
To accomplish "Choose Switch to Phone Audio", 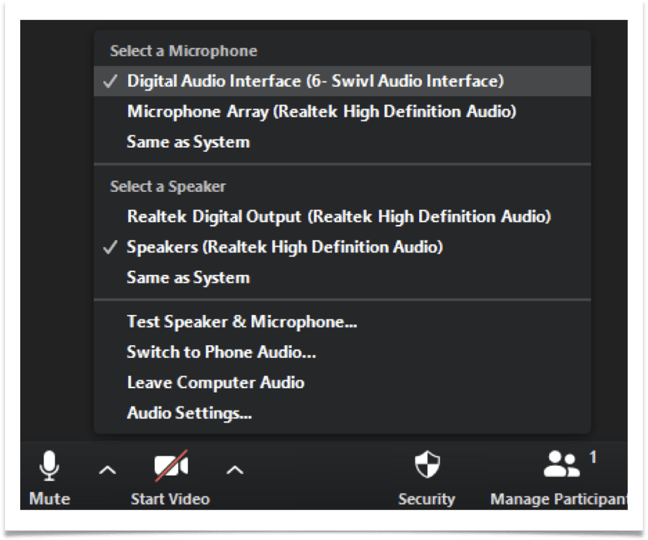I will click(x=221, y=352).
